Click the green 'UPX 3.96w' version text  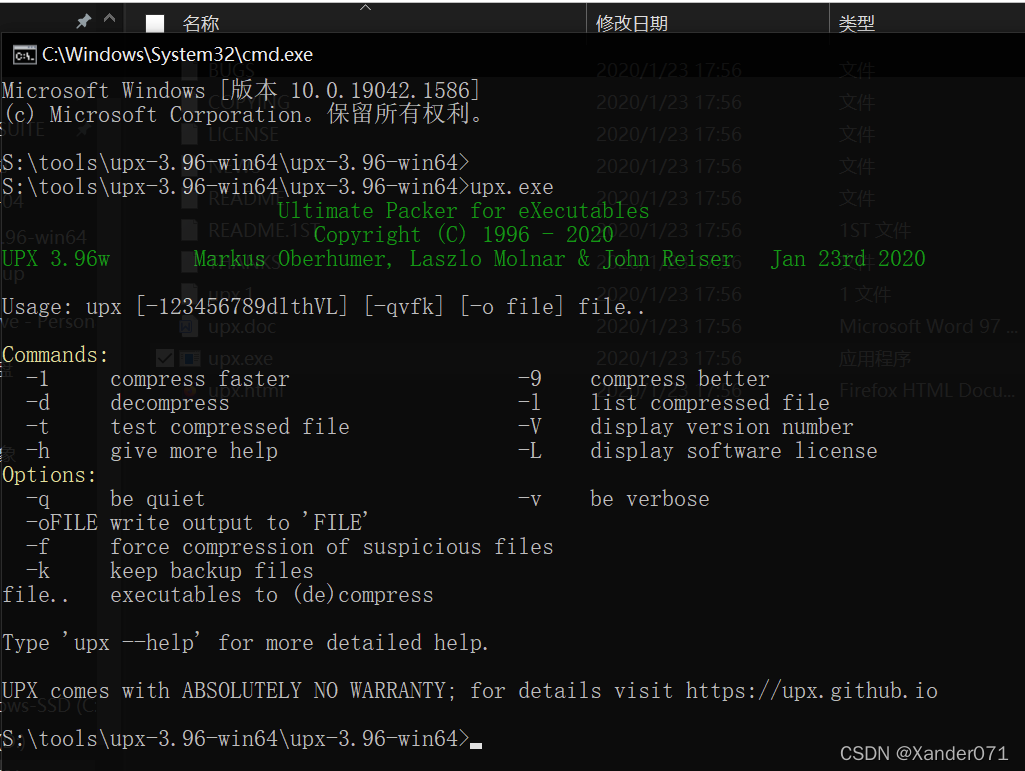tap(56, 259)
